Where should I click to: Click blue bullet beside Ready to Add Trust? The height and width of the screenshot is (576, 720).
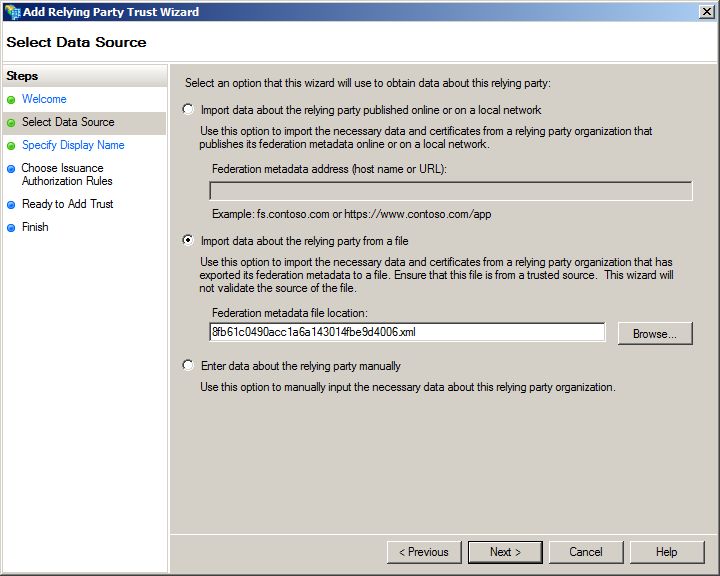click(11, 205)
